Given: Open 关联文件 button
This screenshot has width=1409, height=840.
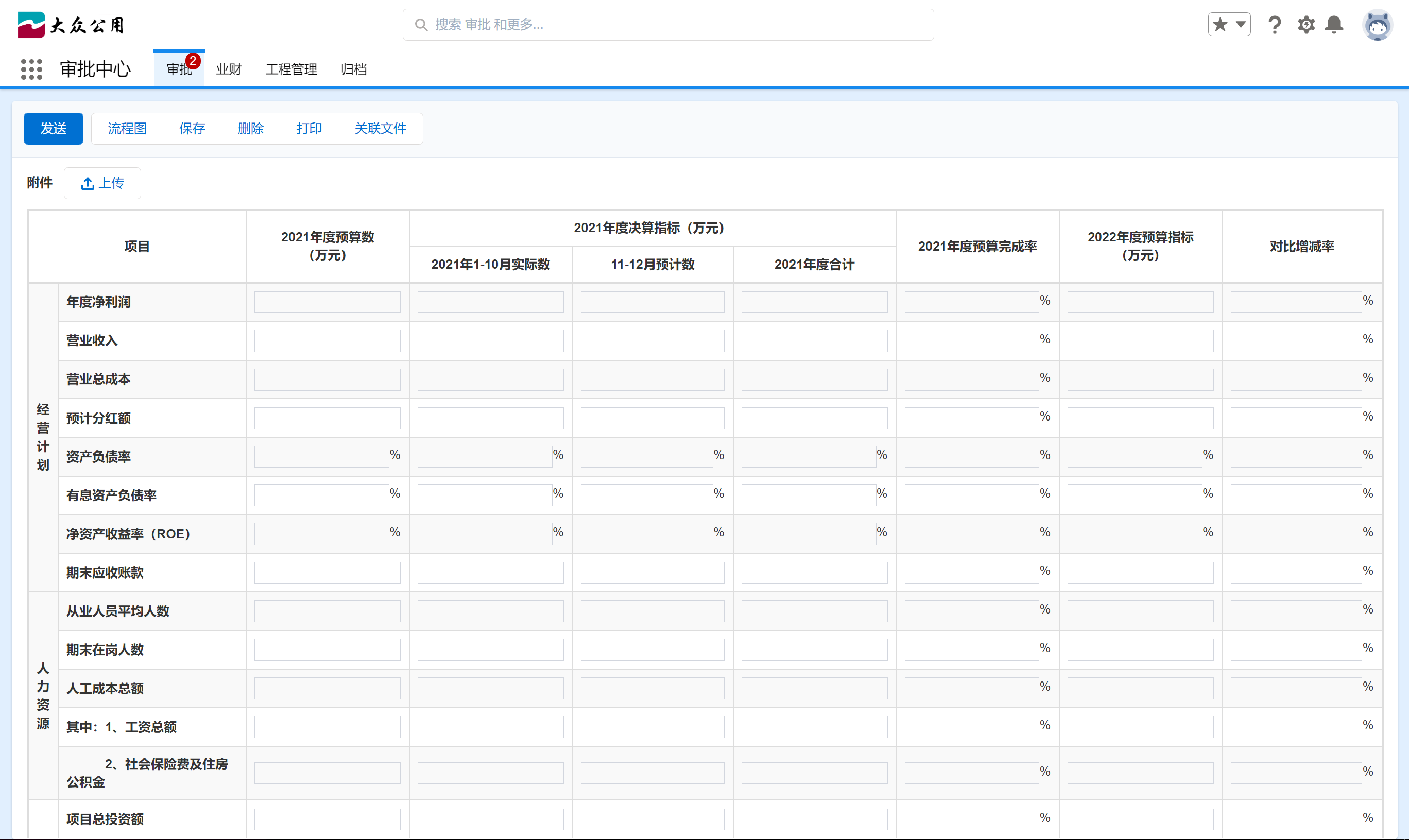Looking at the screenshot, I should coord(381,129).
